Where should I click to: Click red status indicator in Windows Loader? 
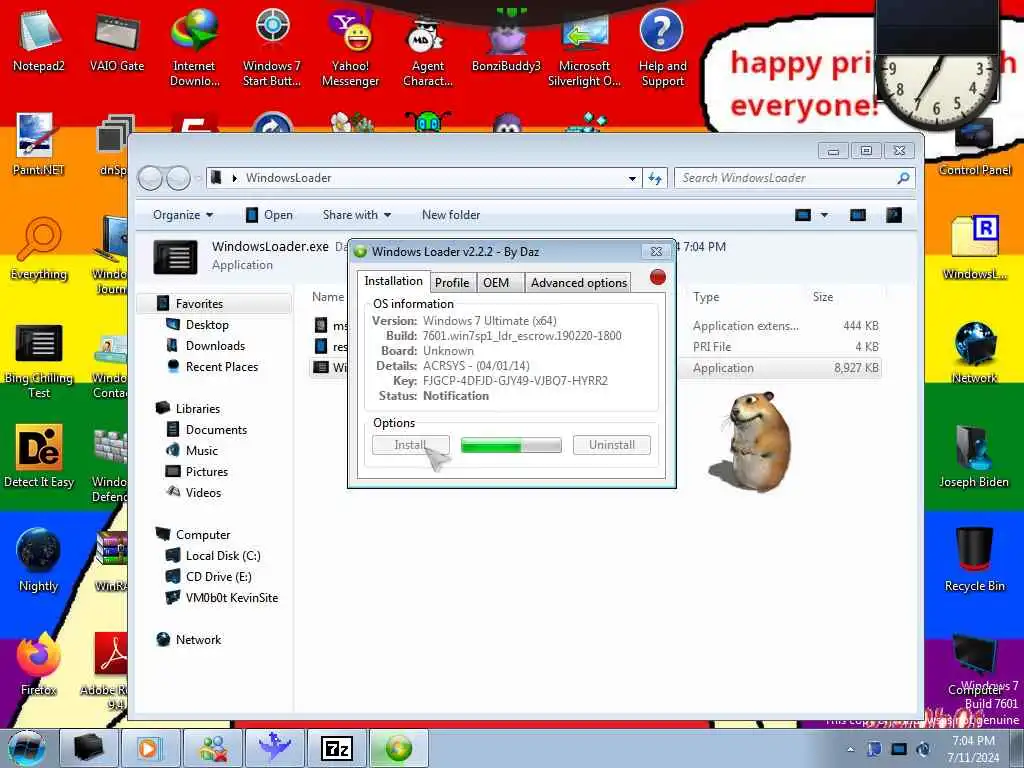pos(658,278)
